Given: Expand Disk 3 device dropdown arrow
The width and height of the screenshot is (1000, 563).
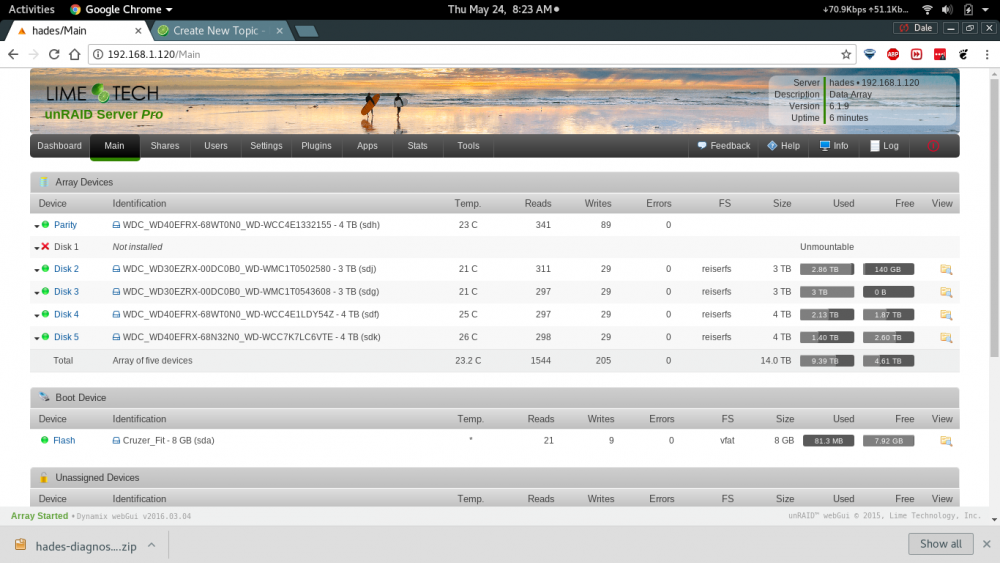Looking at the screenshot, I should pos(36,293).
